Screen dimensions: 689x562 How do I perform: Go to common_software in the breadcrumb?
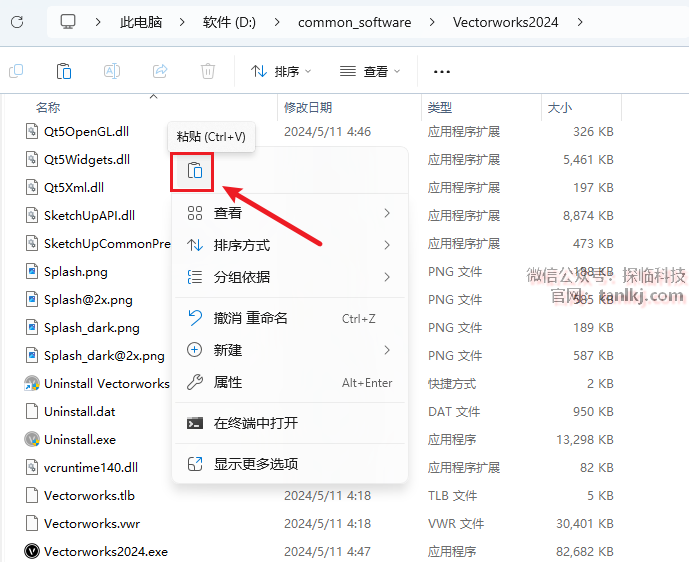[355, 22]
